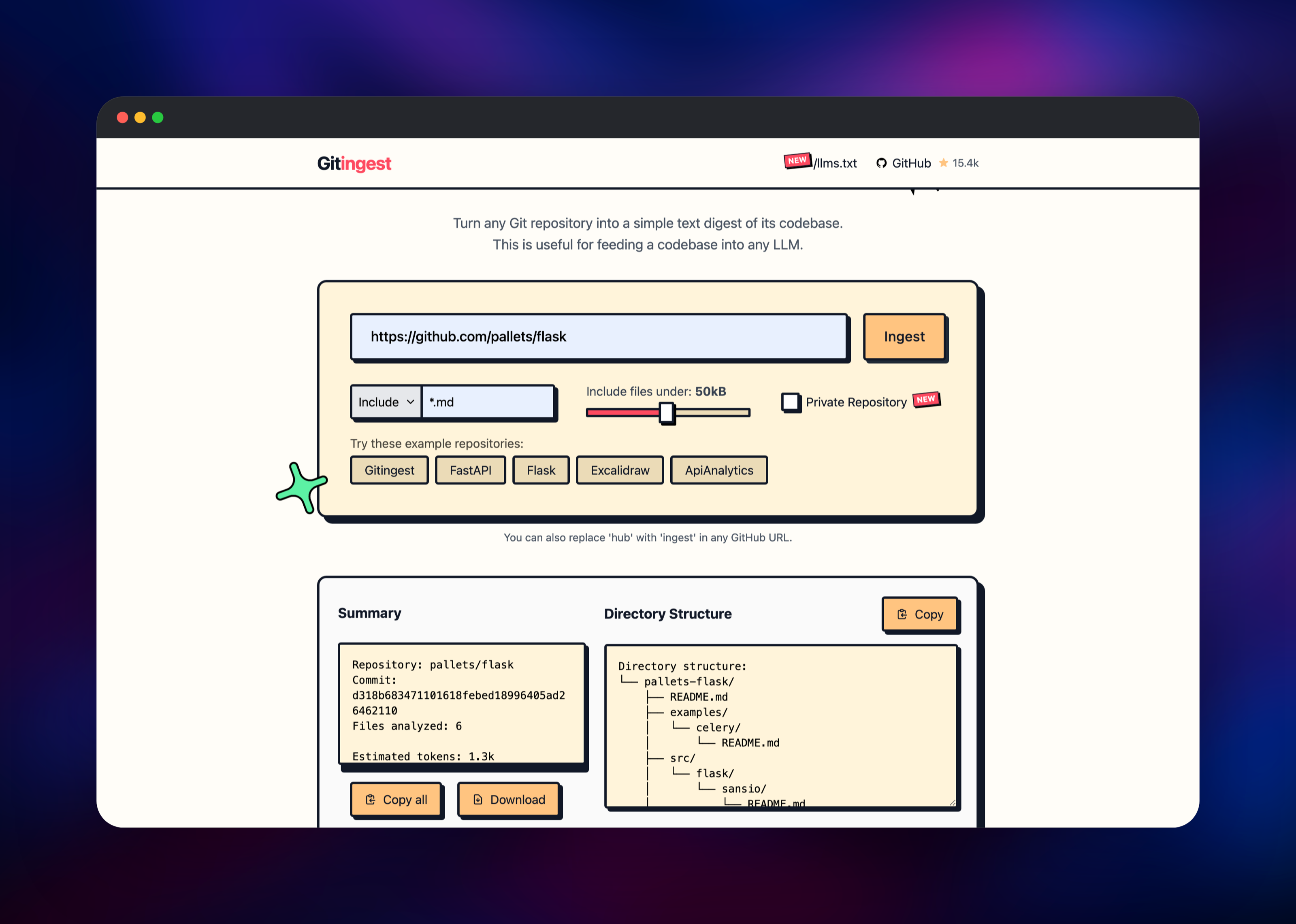The width and height of the screenshot is (1296, 924).
Task: Click the *.md pattern input field
Action: (x=488, y=402)
